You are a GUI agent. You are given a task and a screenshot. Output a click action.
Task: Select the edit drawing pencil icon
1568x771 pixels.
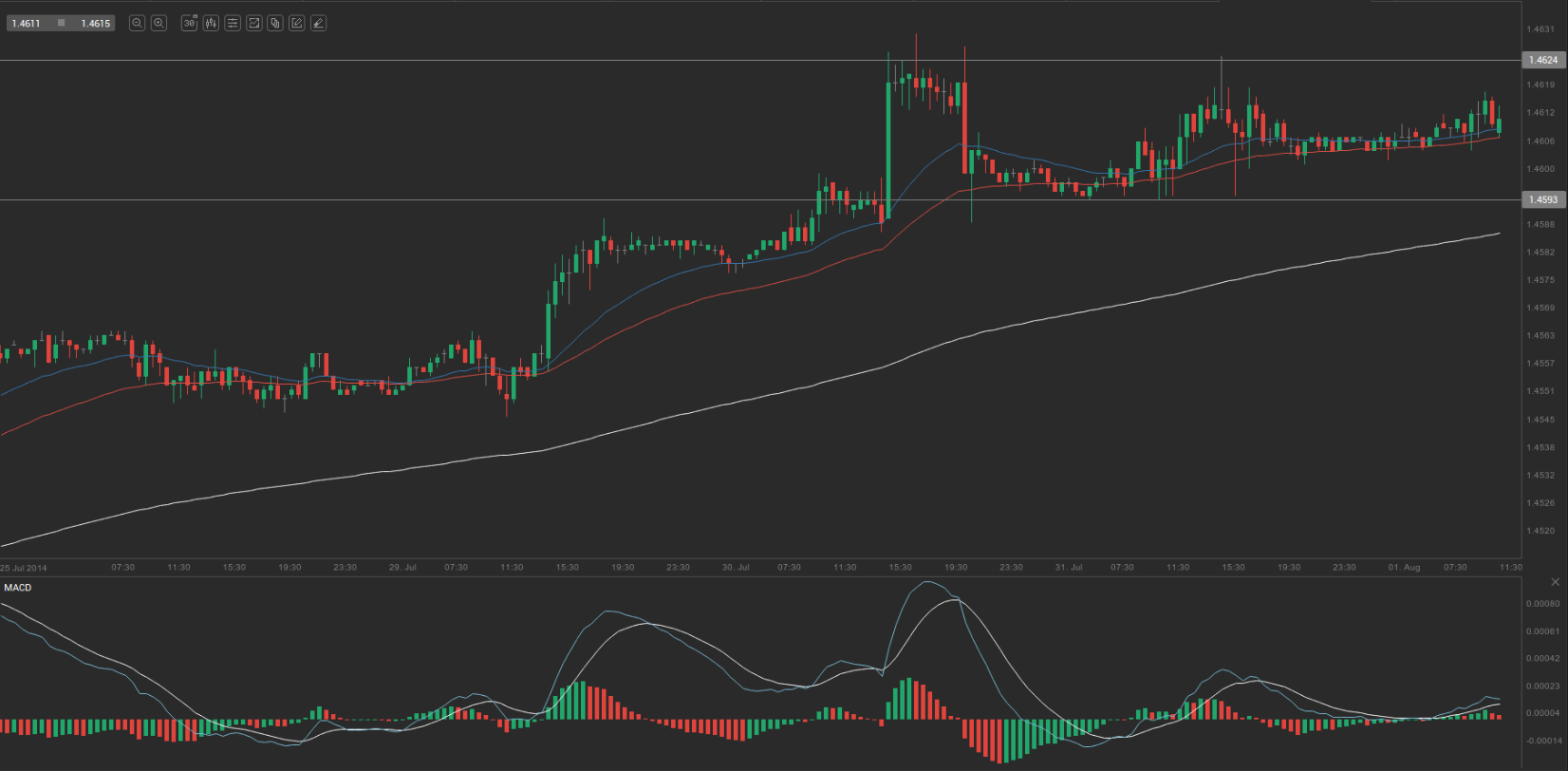(x=297, y=23)
